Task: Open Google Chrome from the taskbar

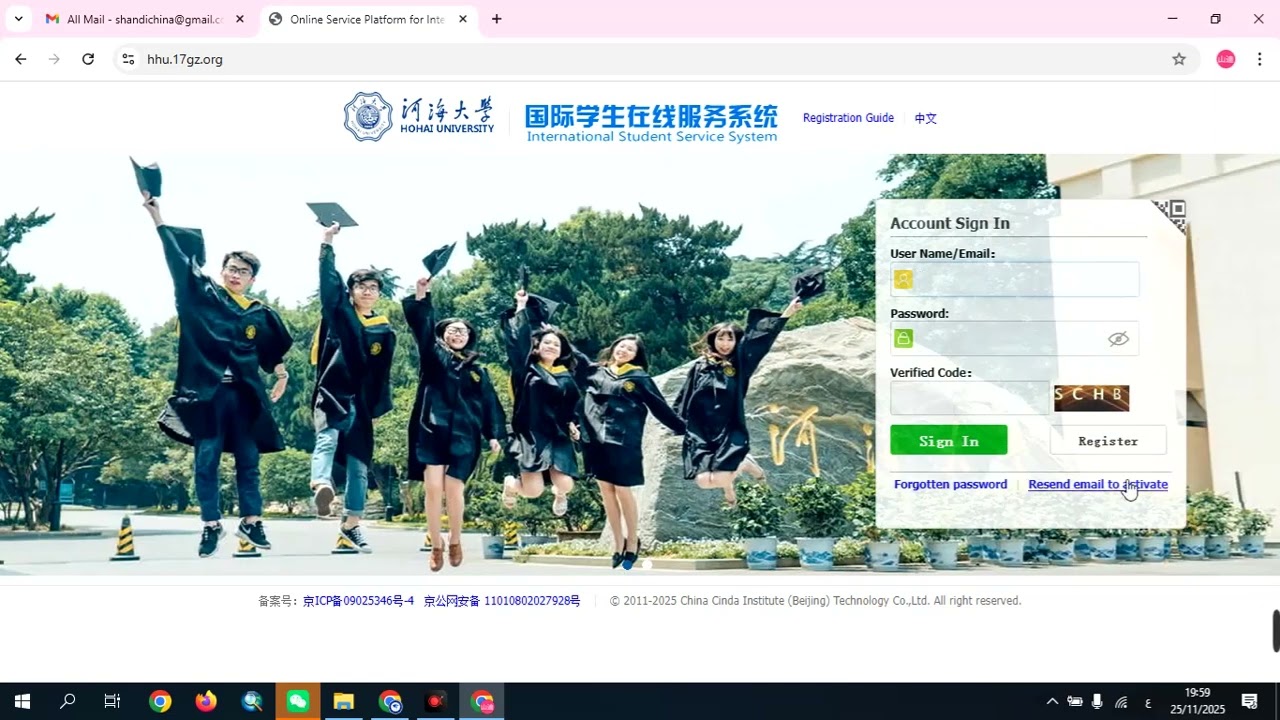Action: tap(160, 701)
